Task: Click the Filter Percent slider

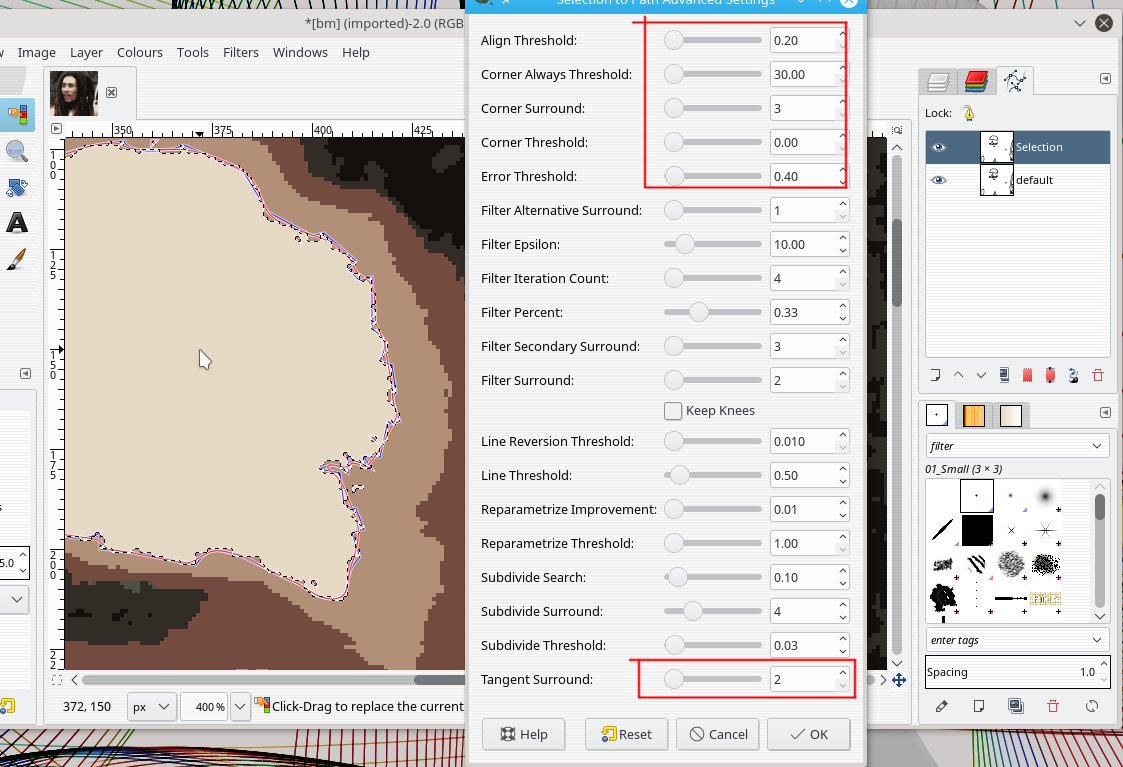Action: [712, 313]
